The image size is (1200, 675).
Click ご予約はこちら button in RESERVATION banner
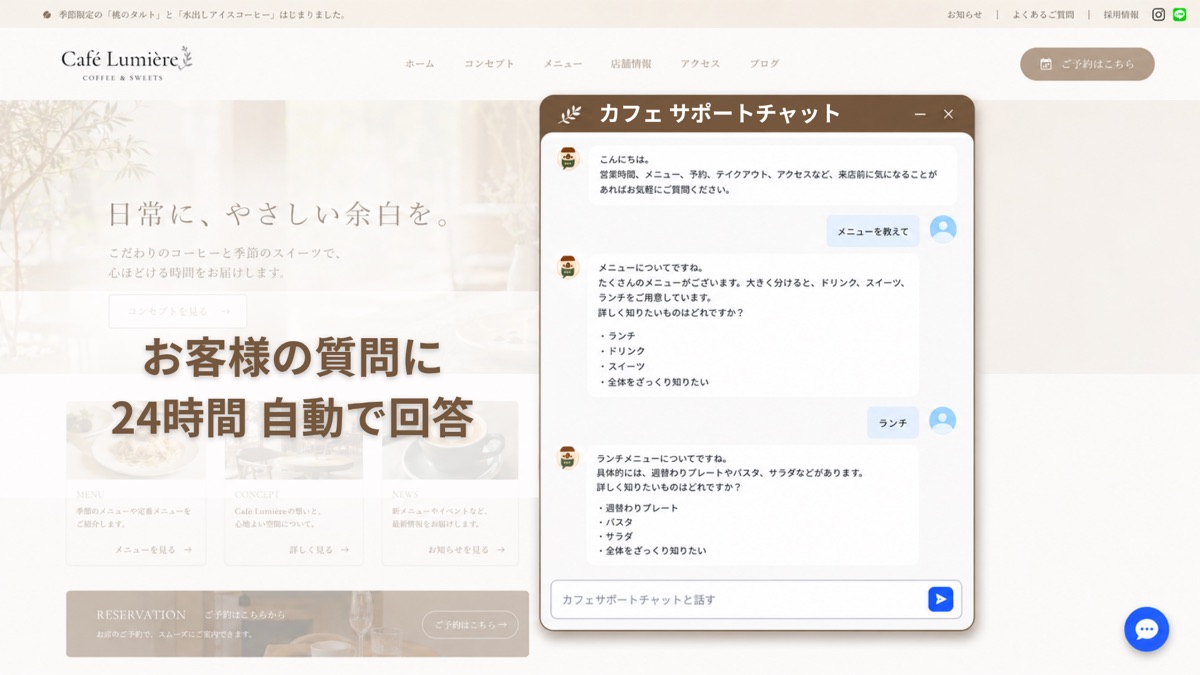point(470,625)
